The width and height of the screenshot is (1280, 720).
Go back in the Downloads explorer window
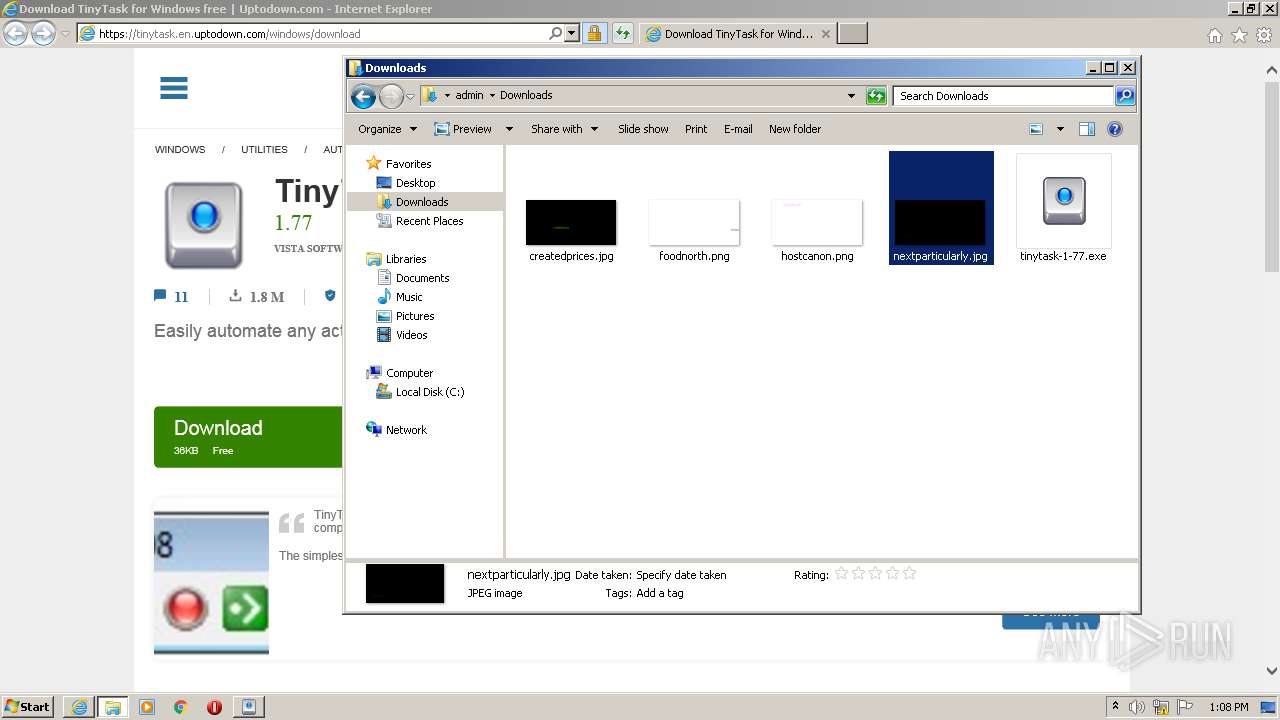click(363, 96)
